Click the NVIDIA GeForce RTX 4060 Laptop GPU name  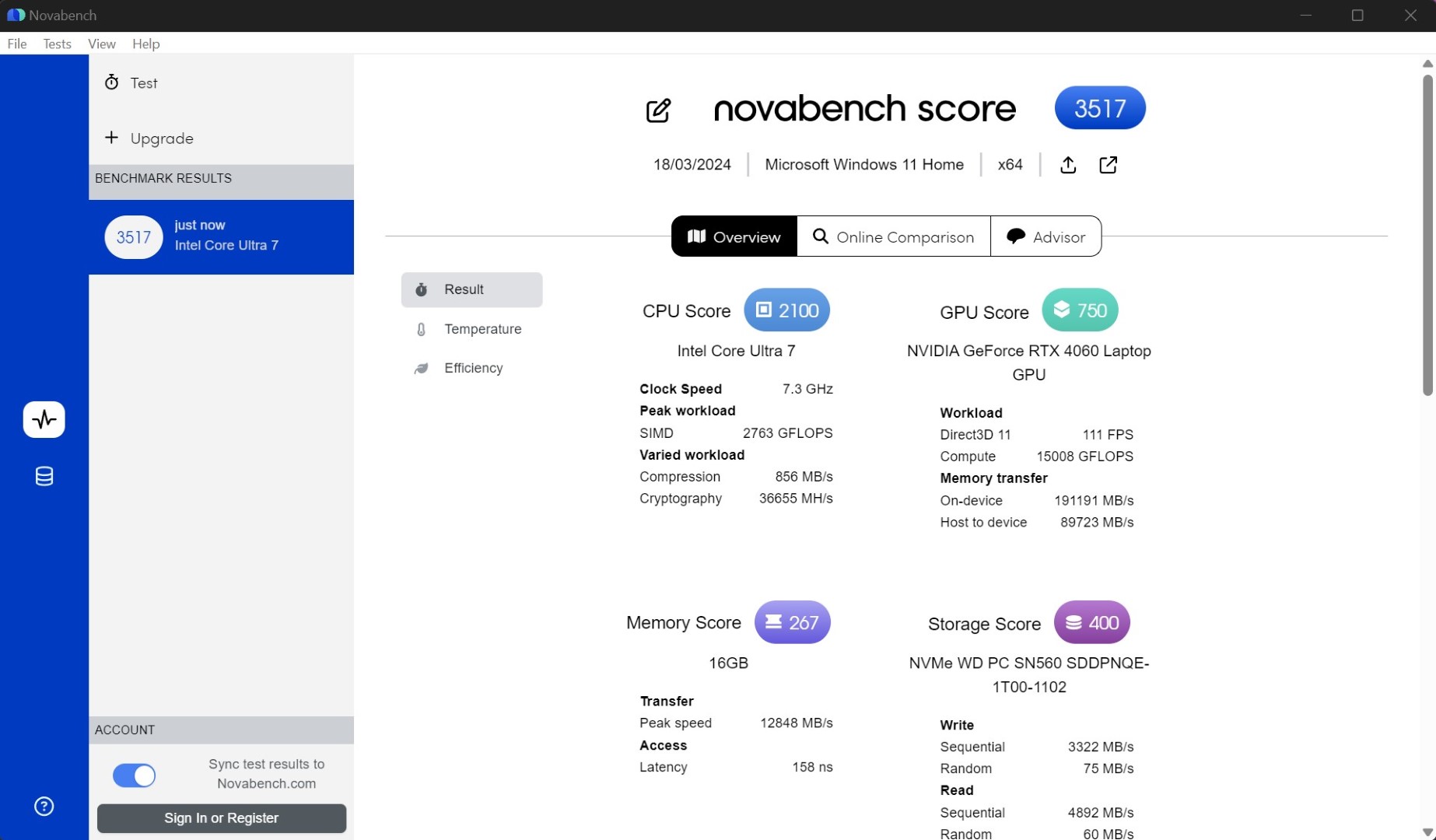[1028, 362]
